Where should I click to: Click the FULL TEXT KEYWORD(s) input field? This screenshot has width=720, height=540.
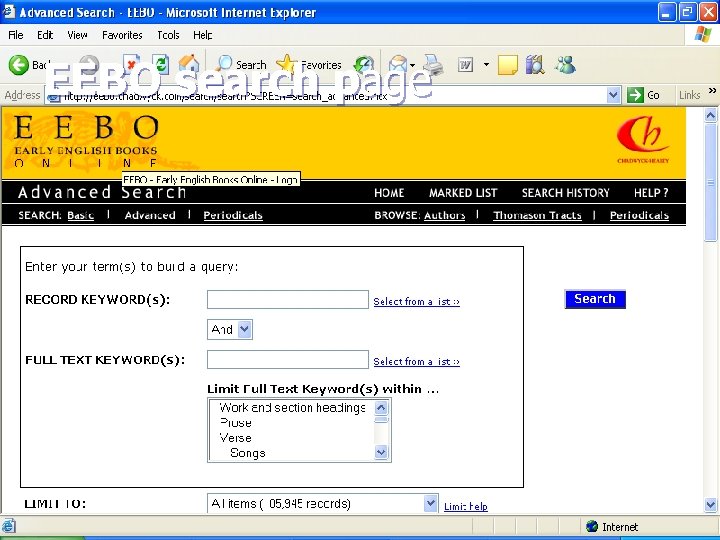pos(288,360)
